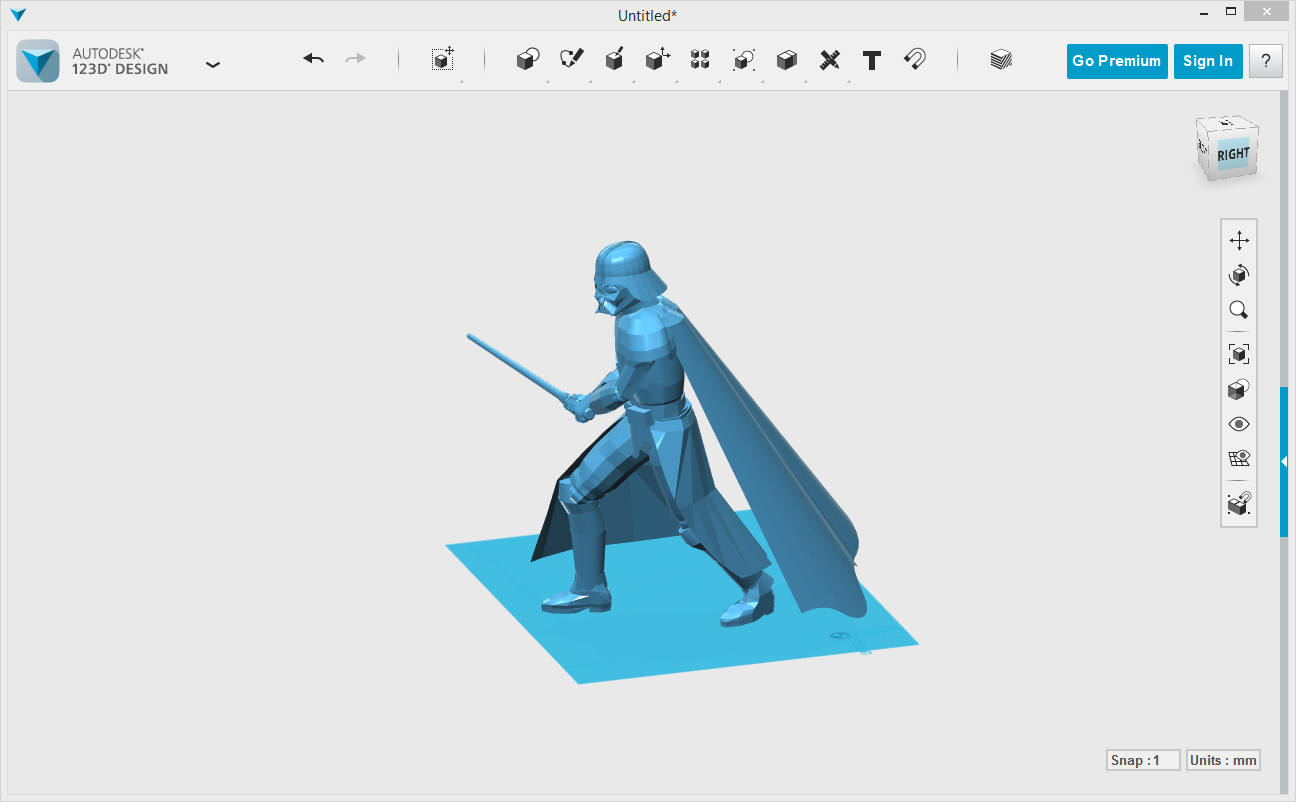The height and width of the screenshot is (802, 1296).
Task: Click the Undo arrow in the toolbar
Action: [x=314, y=60]
